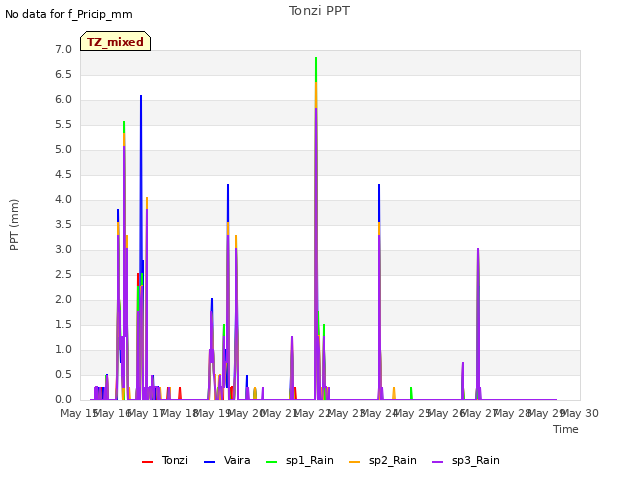
Task: Click the 'No data for f_Pricip_mm' message
Action: click(69, 14)
